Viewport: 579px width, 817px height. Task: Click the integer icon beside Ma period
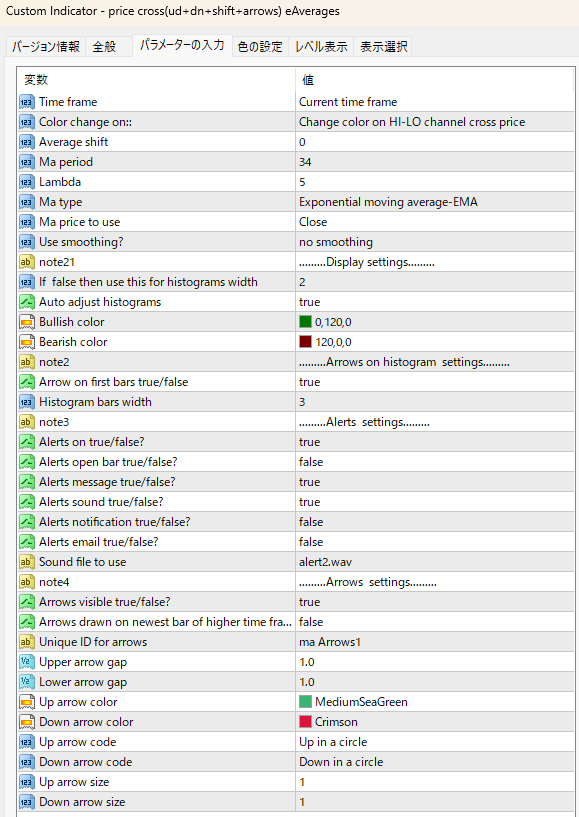tap(27, 162)
